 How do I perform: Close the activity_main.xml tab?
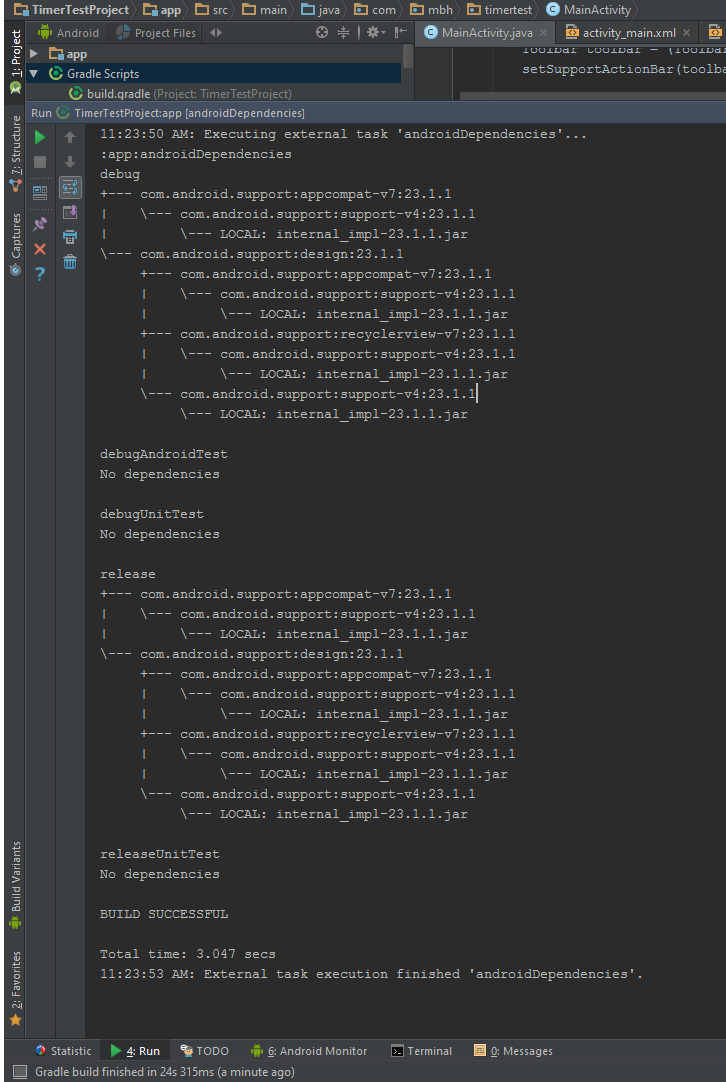click(686, 32)
